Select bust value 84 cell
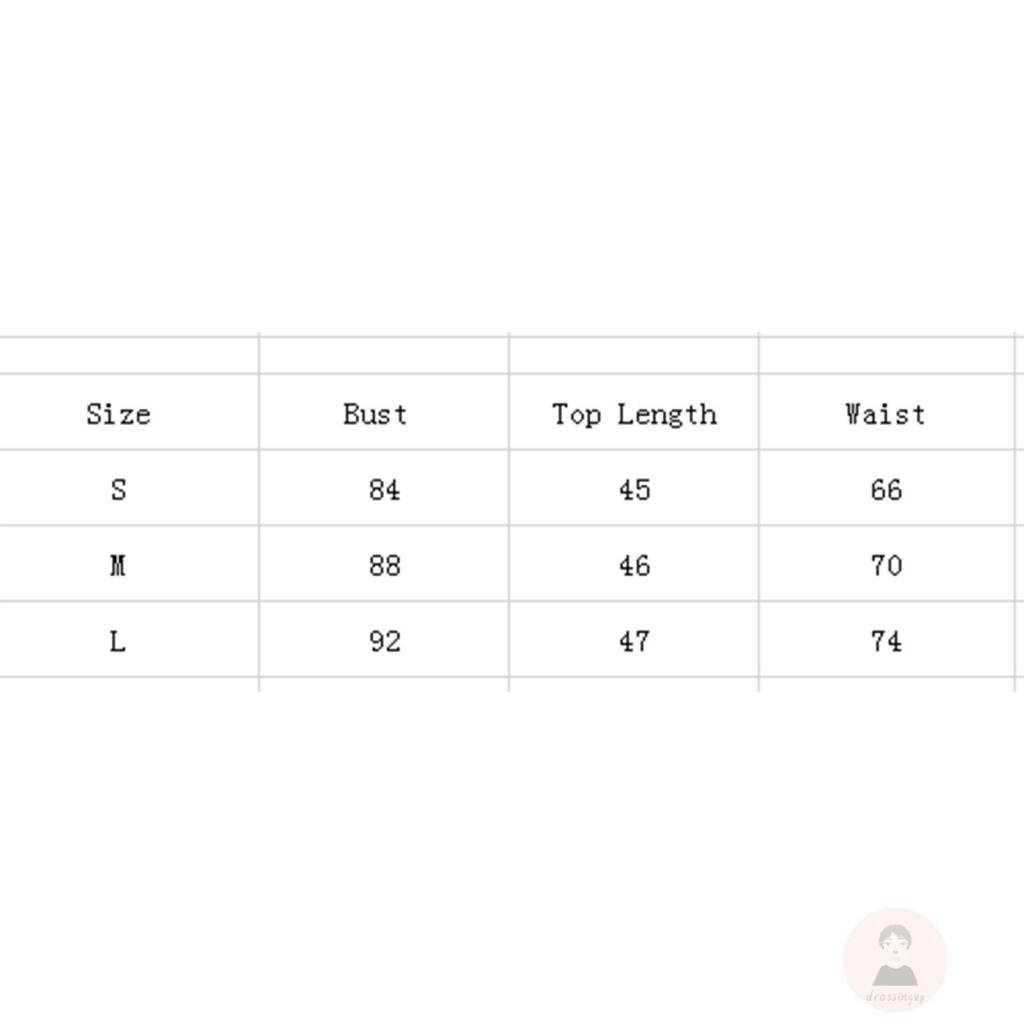1024x1024 pixels. pyautogui.click(x=384, y=489)
